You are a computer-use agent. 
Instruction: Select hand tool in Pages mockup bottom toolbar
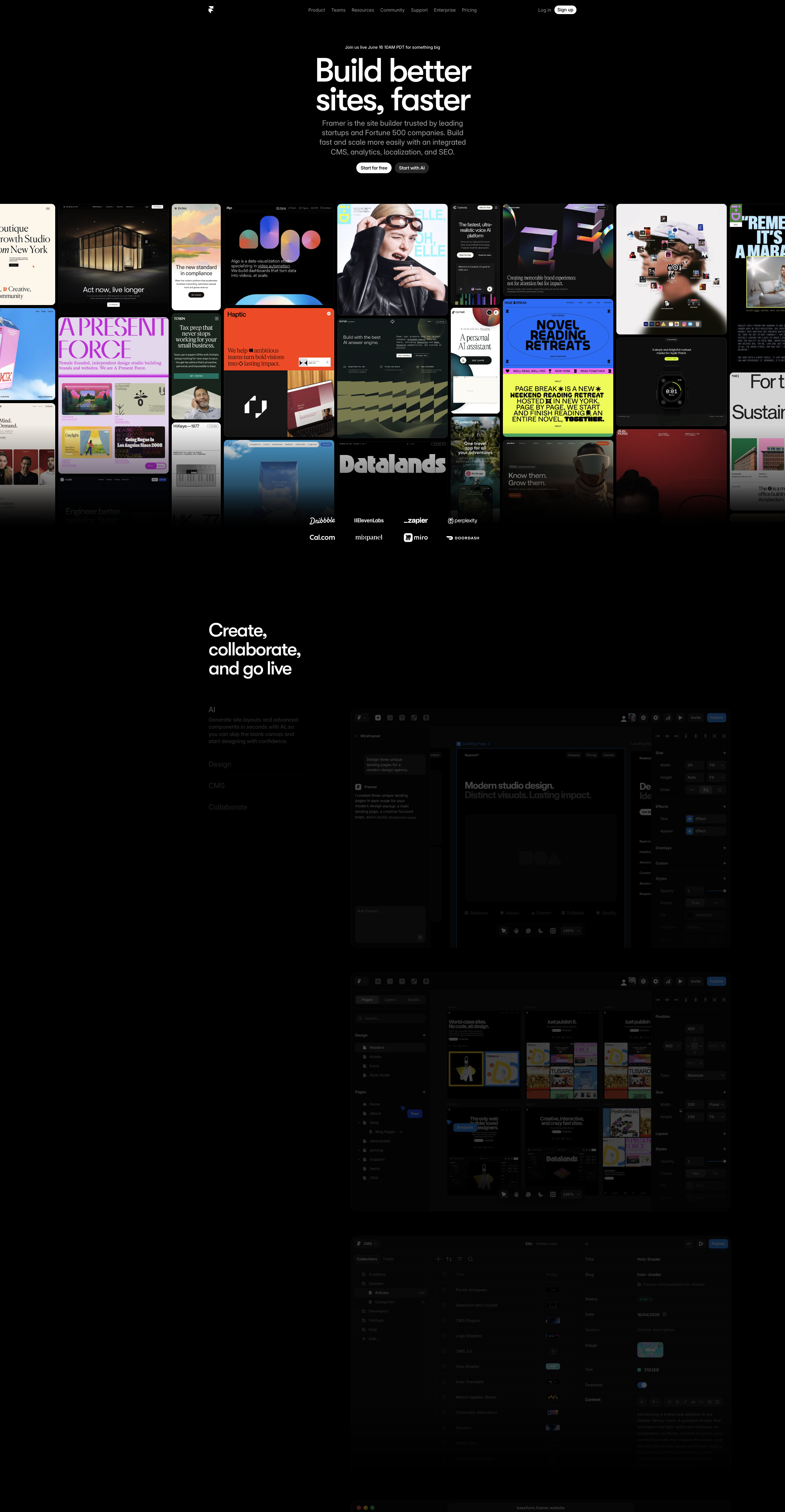point(516,1194)
